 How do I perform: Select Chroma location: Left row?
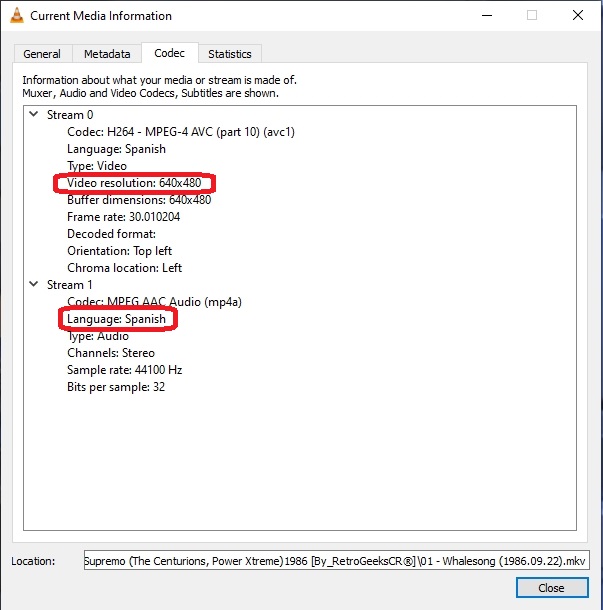pyautogui.click(x=124, y=268)
